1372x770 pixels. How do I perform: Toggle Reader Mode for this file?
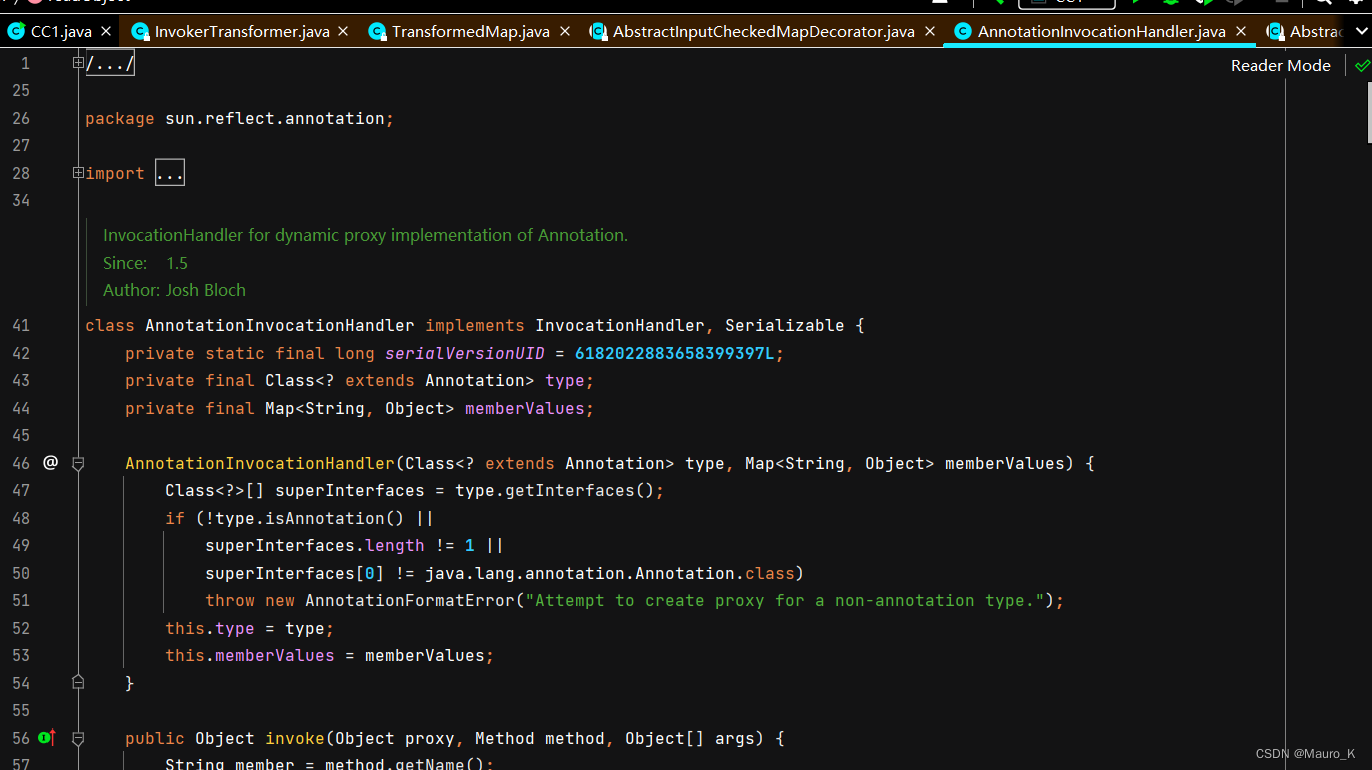pyautogui.click(x=1280, y=65)
